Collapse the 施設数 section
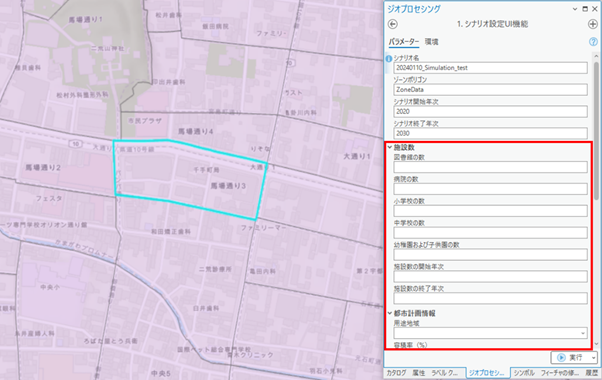 point(390,147)
